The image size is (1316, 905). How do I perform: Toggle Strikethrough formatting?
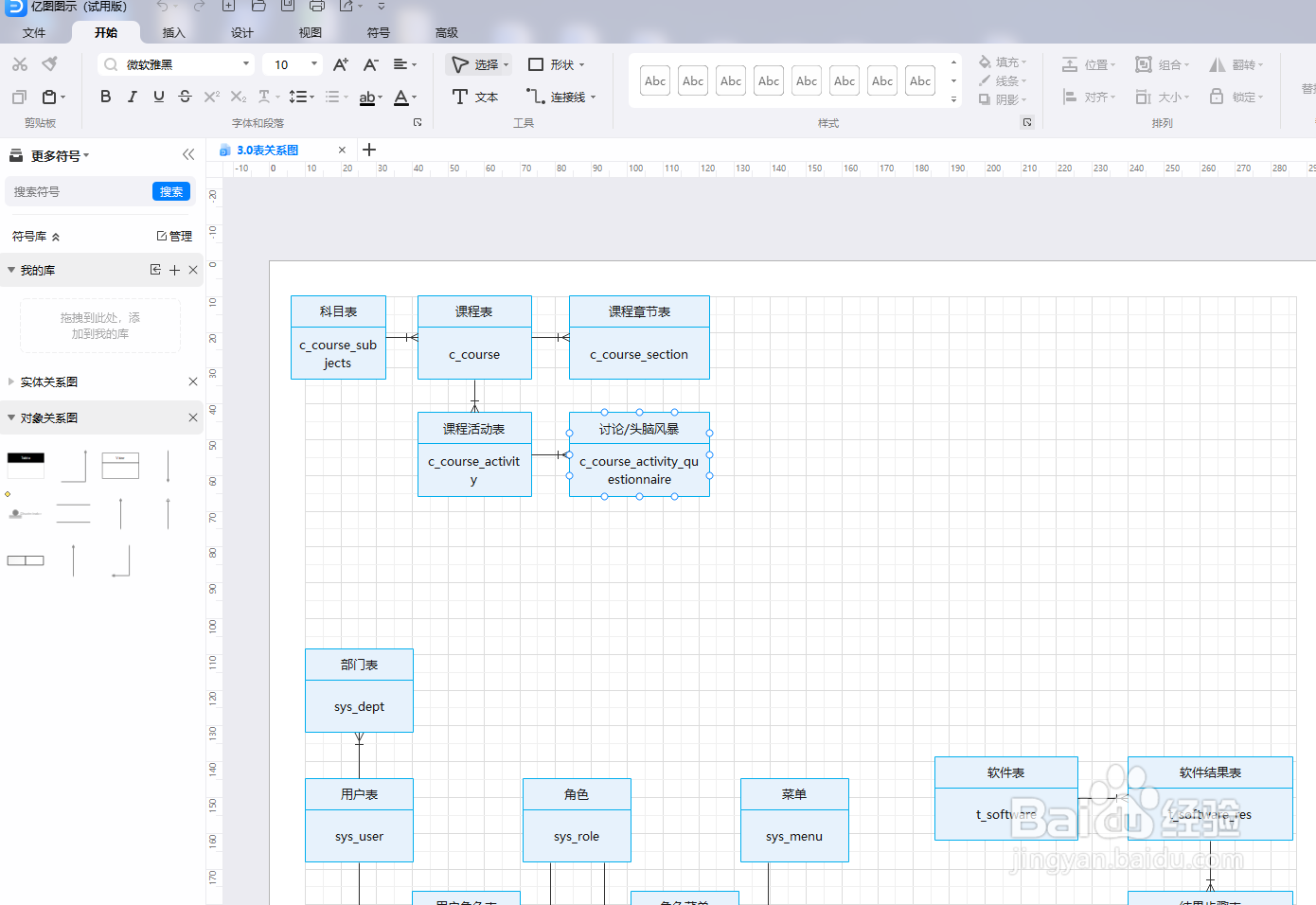[x=185, y=97]
